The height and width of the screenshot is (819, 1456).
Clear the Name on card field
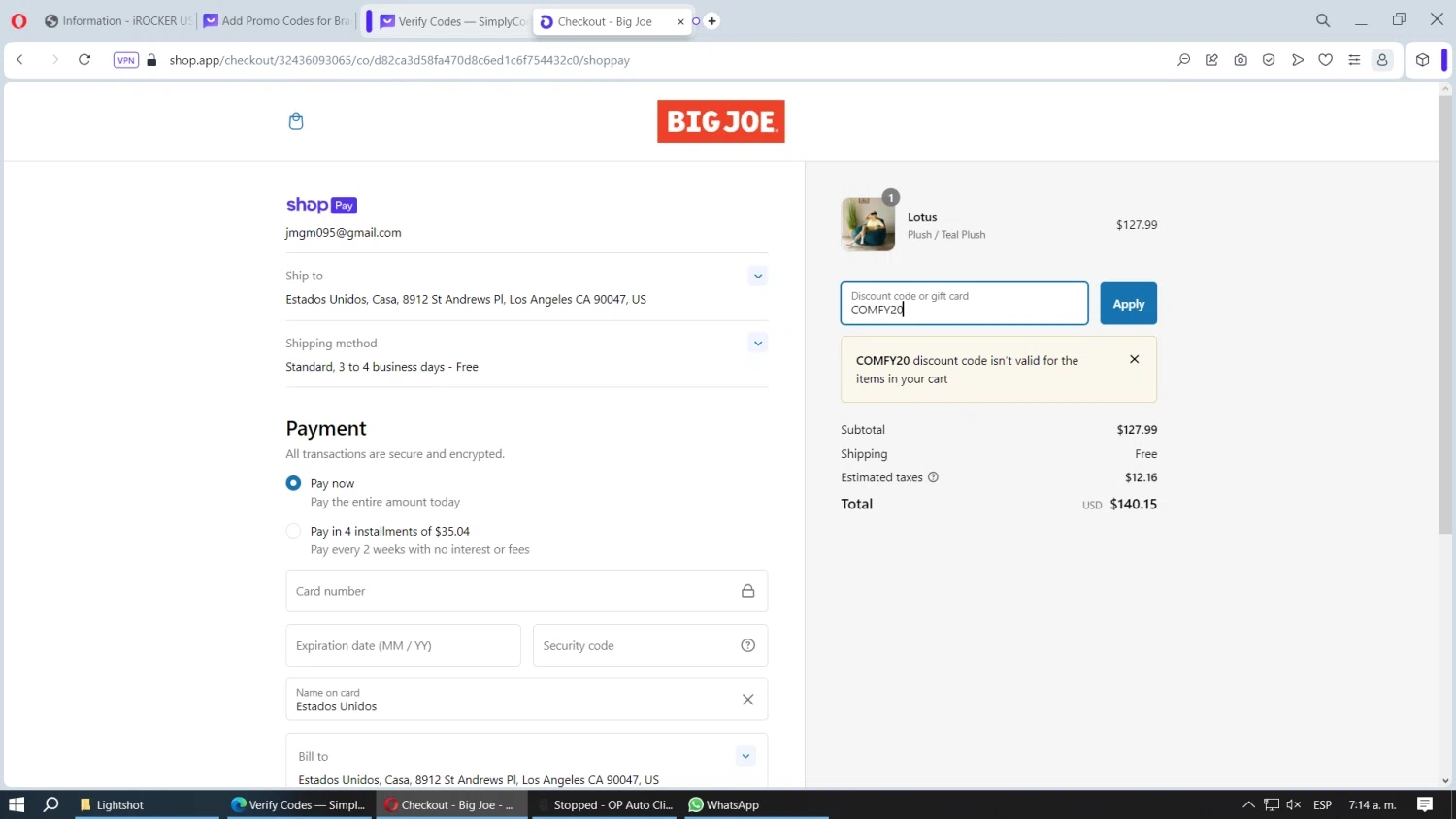click(x=747, y=700)
